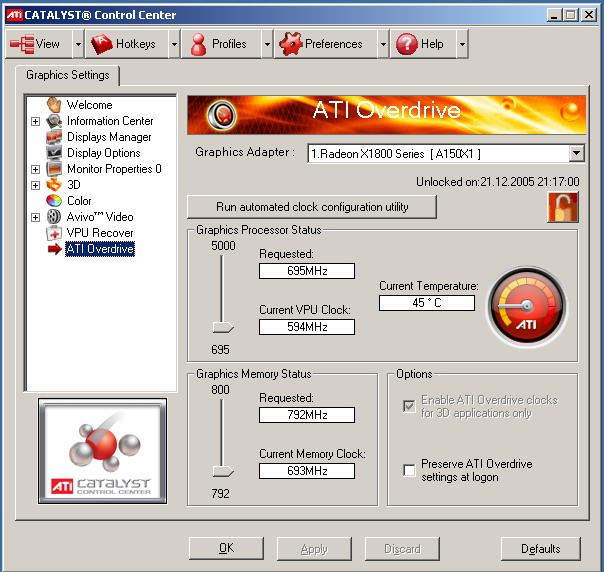Click the Monitor Properties 0 icon
Viewport: 604px width, 572px height.
point(54,169)
